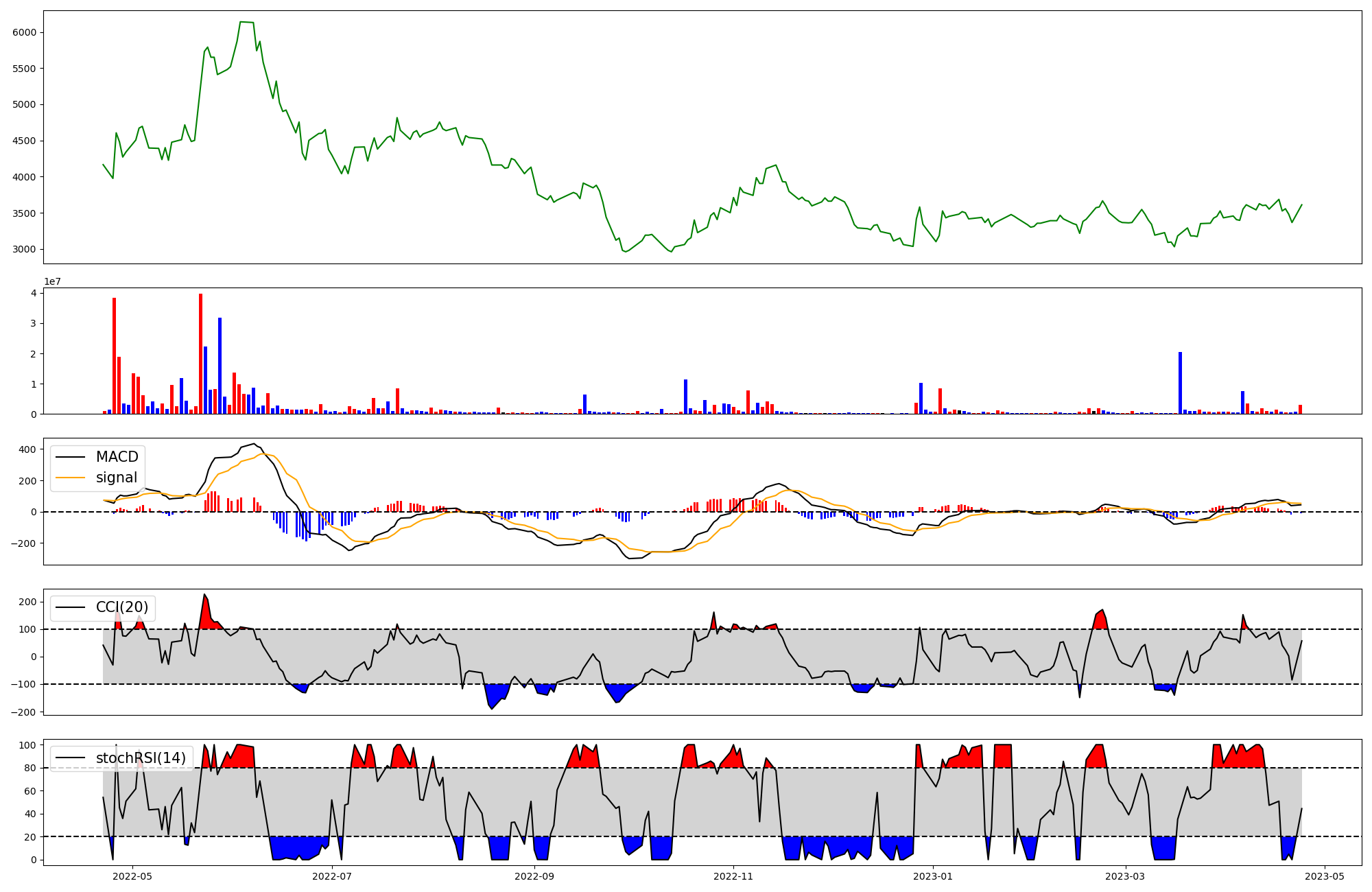Click the orange signal legend line
This screenshot has width=1372, height=892.
coord(70,478)
